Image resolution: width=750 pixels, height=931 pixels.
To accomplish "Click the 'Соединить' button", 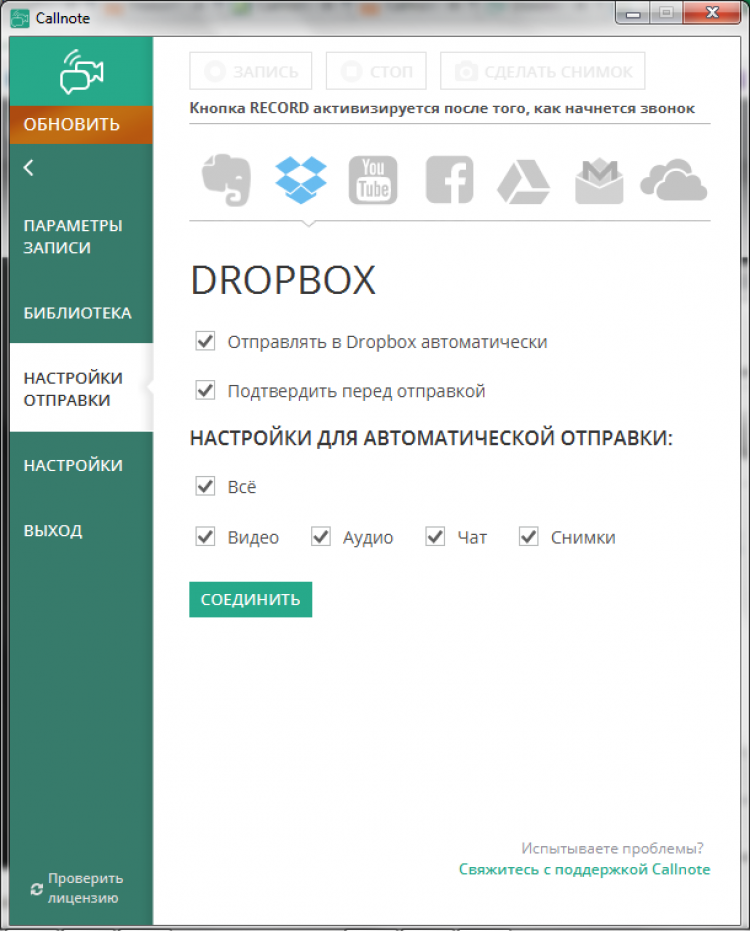I will [251, 600].
